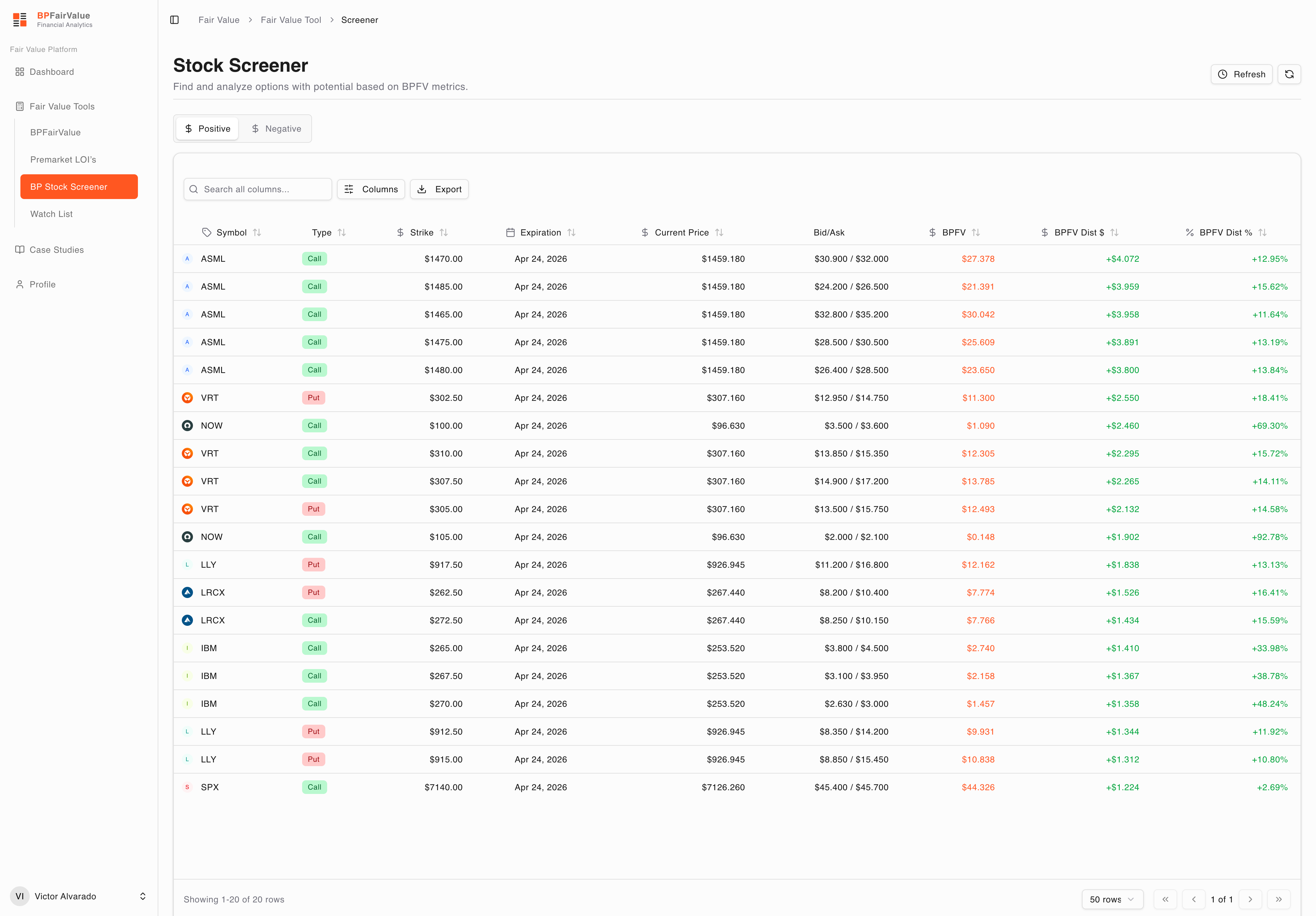Sort by BPFV Dist % arrows
1316x916 pixels.
click(x=1262, y=233)
